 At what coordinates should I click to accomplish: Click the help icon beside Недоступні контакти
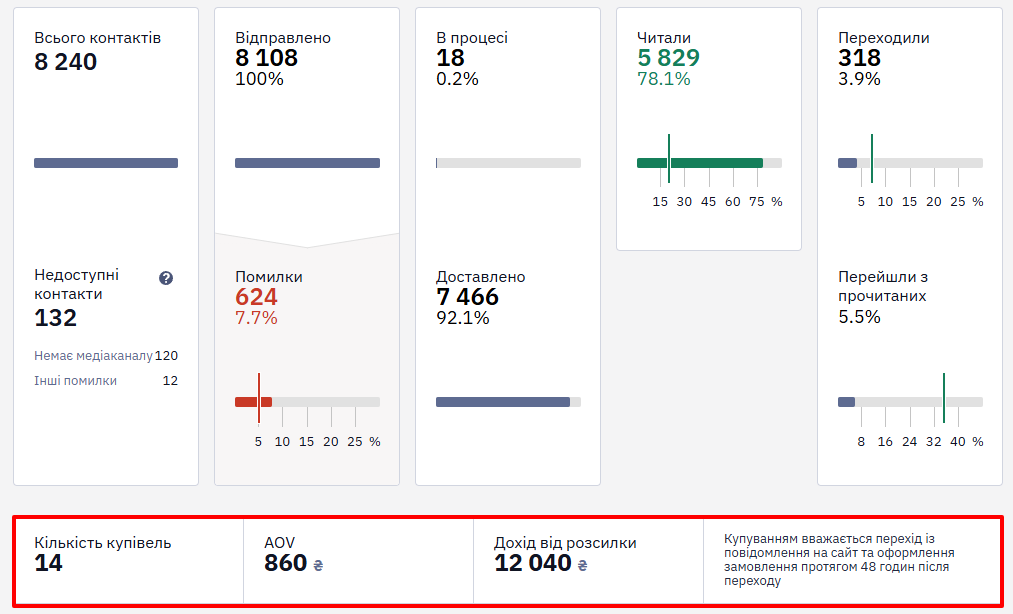(166, 278)
